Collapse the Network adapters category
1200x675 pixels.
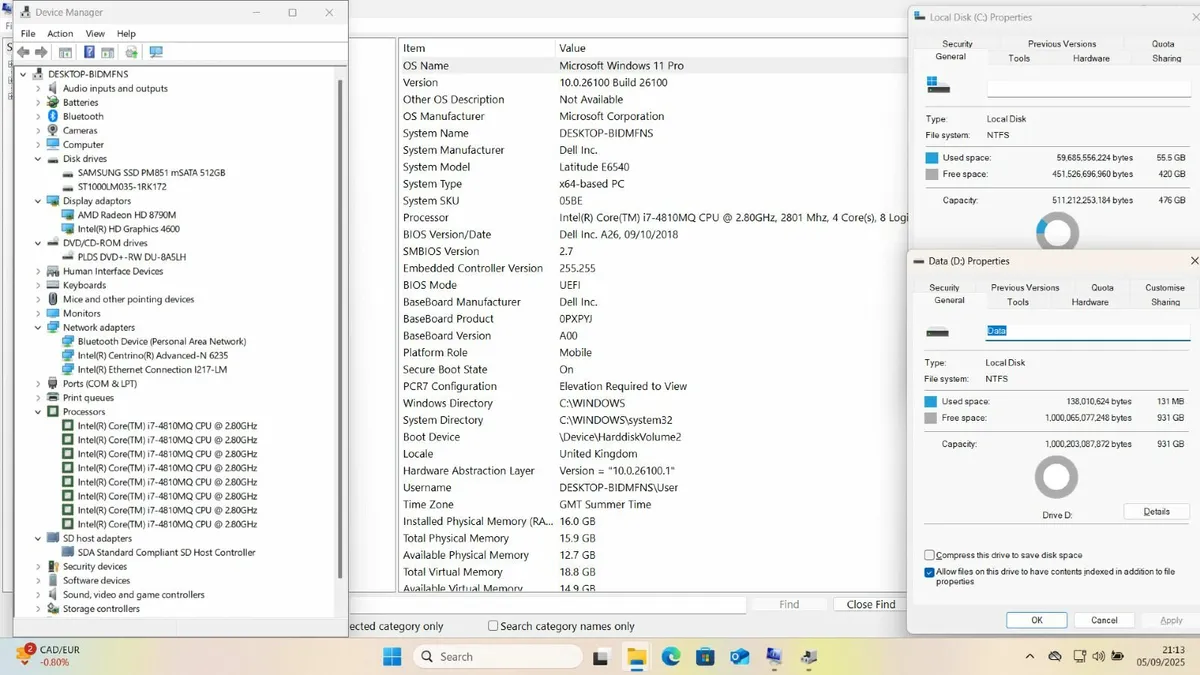click(39, 327)
